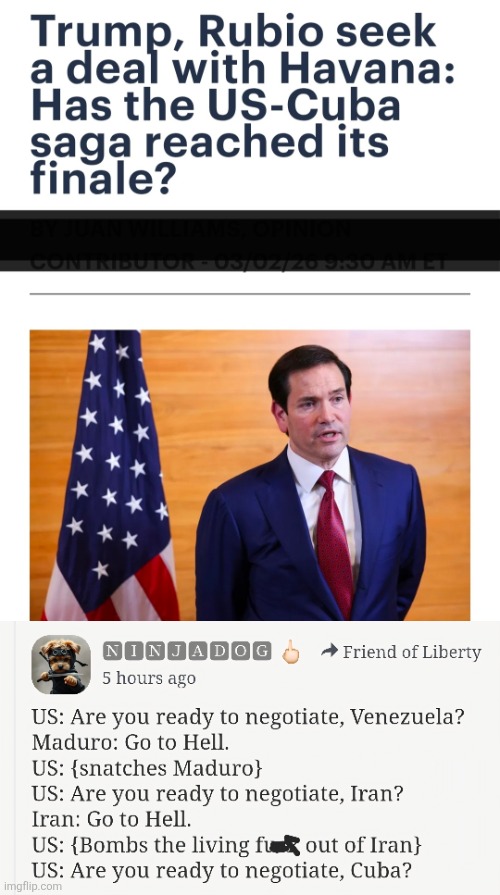This screenshot has height=895, width=500.
Task: Click the line "US: {snatches Maduro}"
Action: point(147,768)
